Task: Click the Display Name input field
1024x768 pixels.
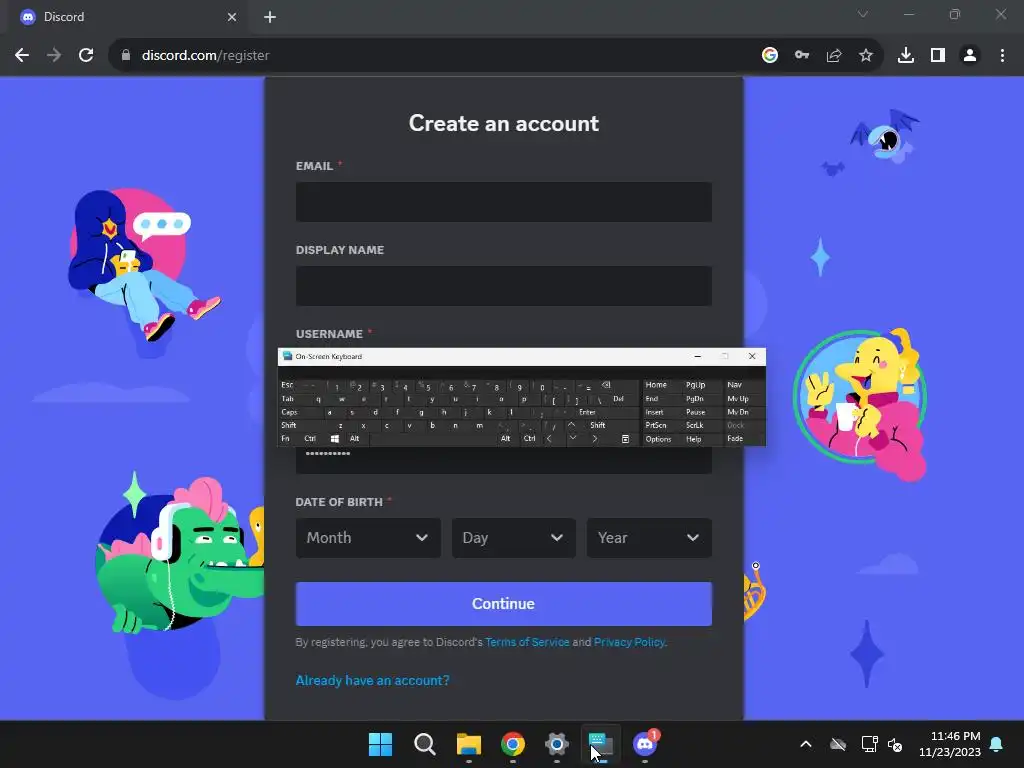Action: [x=504, y=286]
